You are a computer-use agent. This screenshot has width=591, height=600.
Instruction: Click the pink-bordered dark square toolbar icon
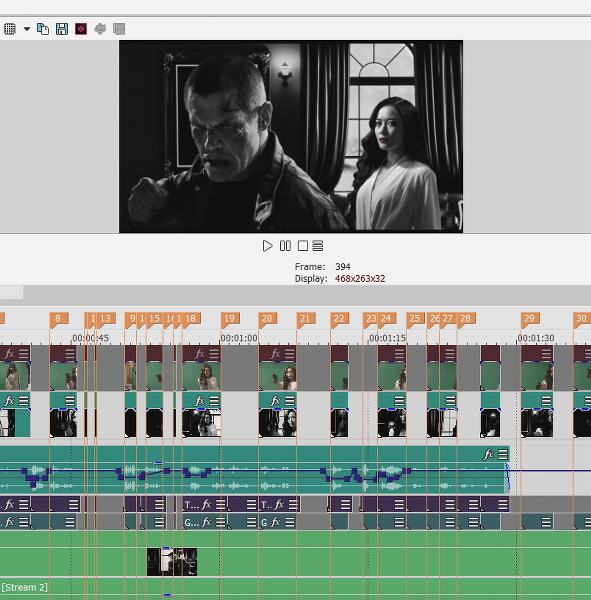81,29
